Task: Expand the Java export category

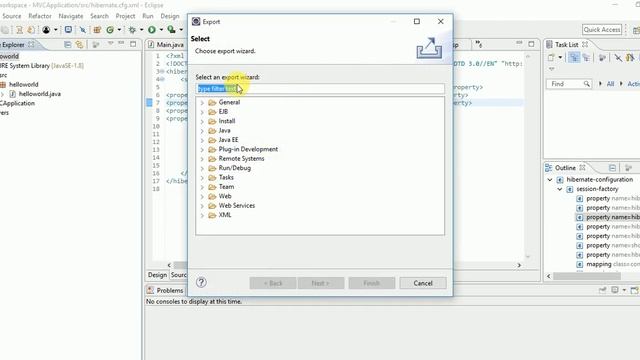Action: pos(202,131)
